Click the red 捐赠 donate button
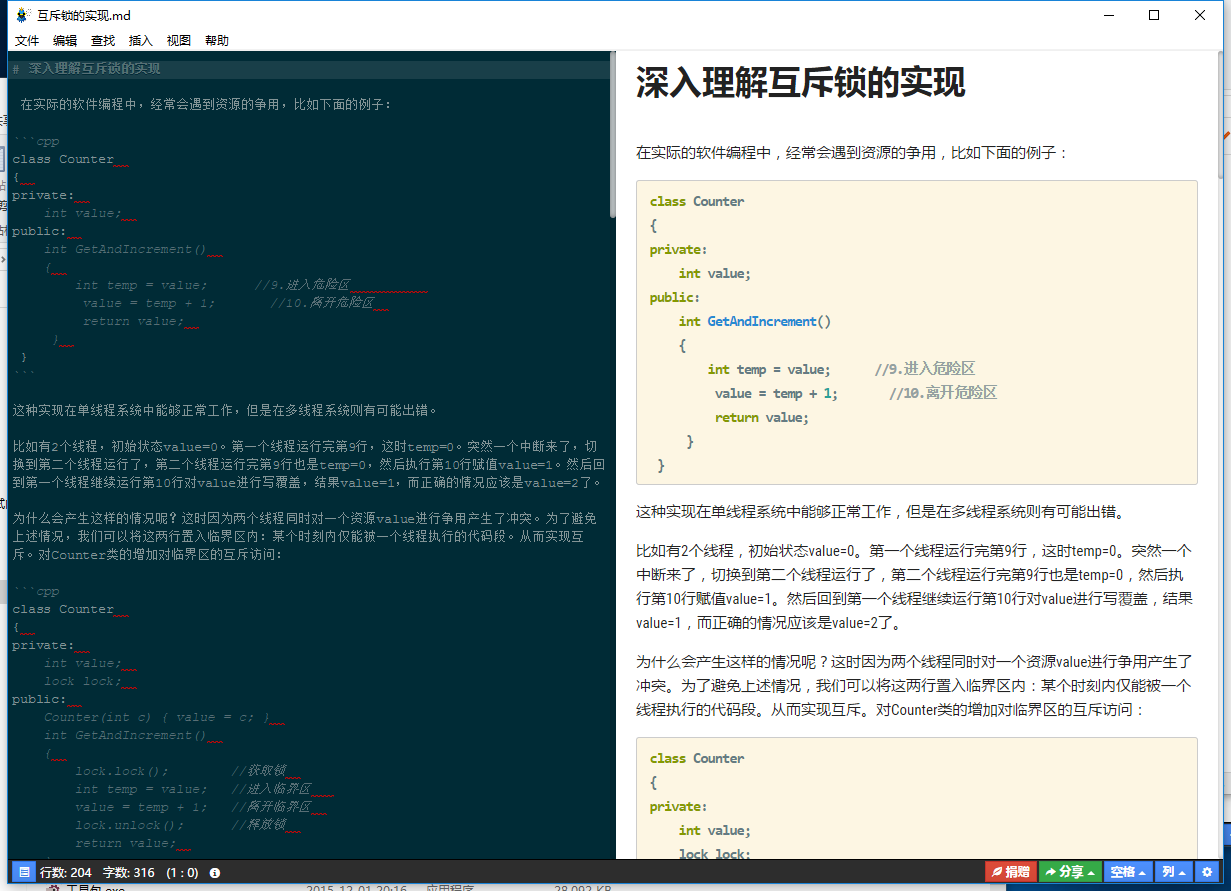Image resolution: width=1231 pixels, height=891 pixels. 1010,872
